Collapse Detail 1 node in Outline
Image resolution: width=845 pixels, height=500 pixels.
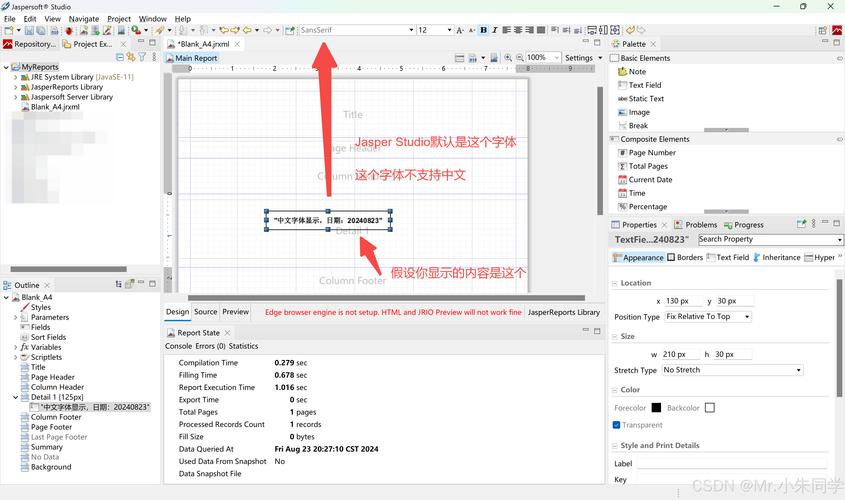15,397
